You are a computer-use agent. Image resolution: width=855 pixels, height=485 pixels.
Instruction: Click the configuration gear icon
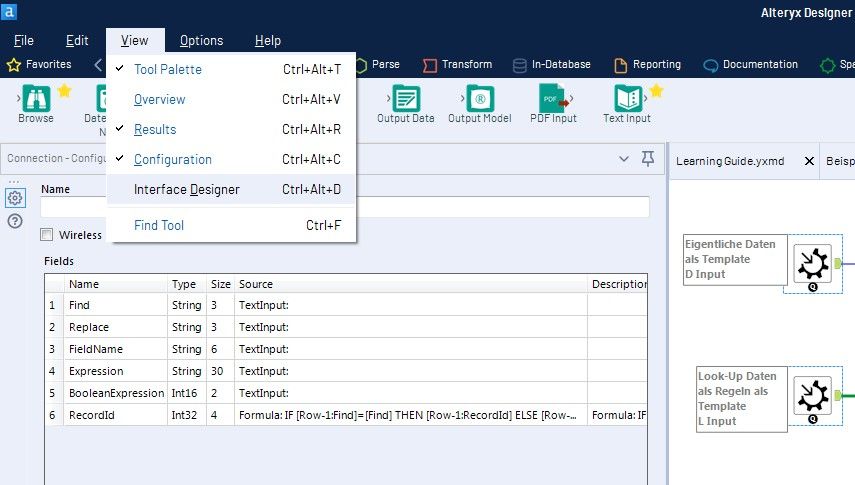pyautogui.click(x=15, y=197)
